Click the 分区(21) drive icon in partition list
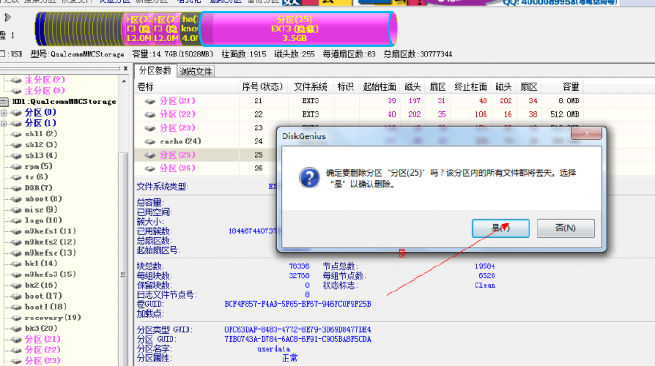This screenshot has width=655, height=366. pyautogui.click(x=150, y=101)
